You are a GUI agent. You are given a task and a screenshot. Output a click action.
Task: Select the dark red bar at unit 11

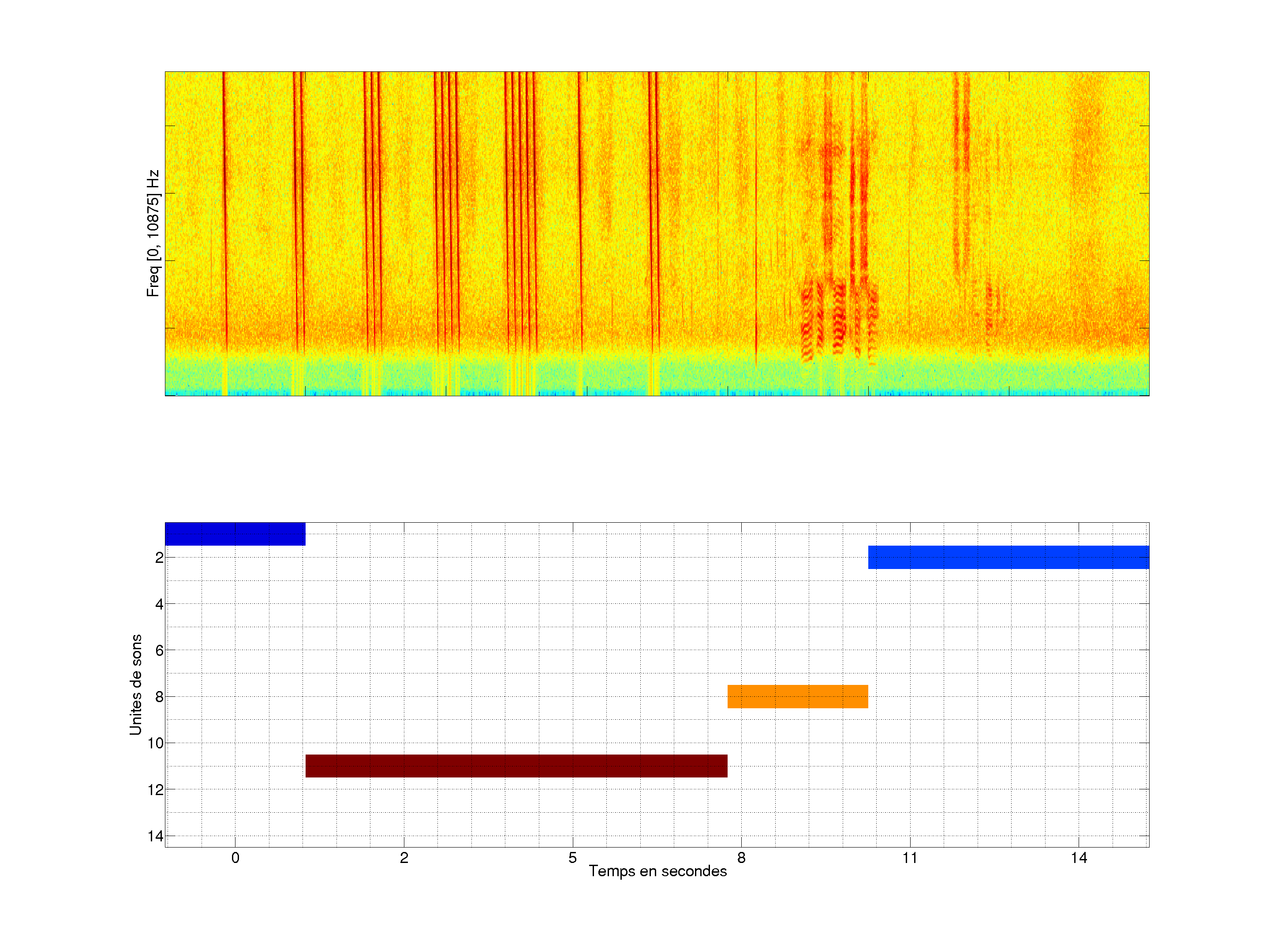(516, 766)
